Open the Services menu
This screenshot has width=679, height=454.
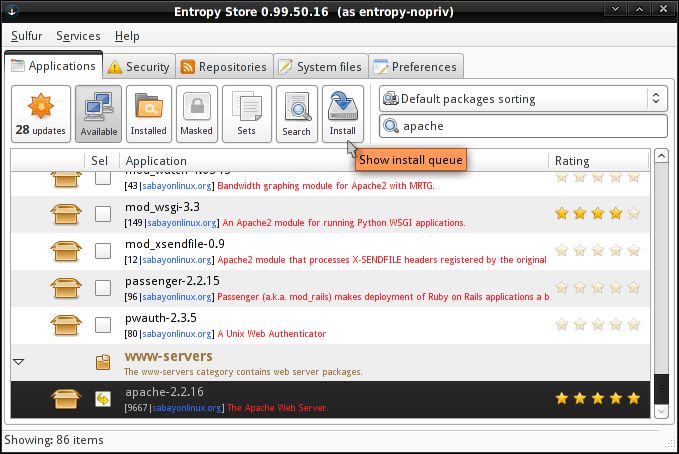click(x=78, y=36)
